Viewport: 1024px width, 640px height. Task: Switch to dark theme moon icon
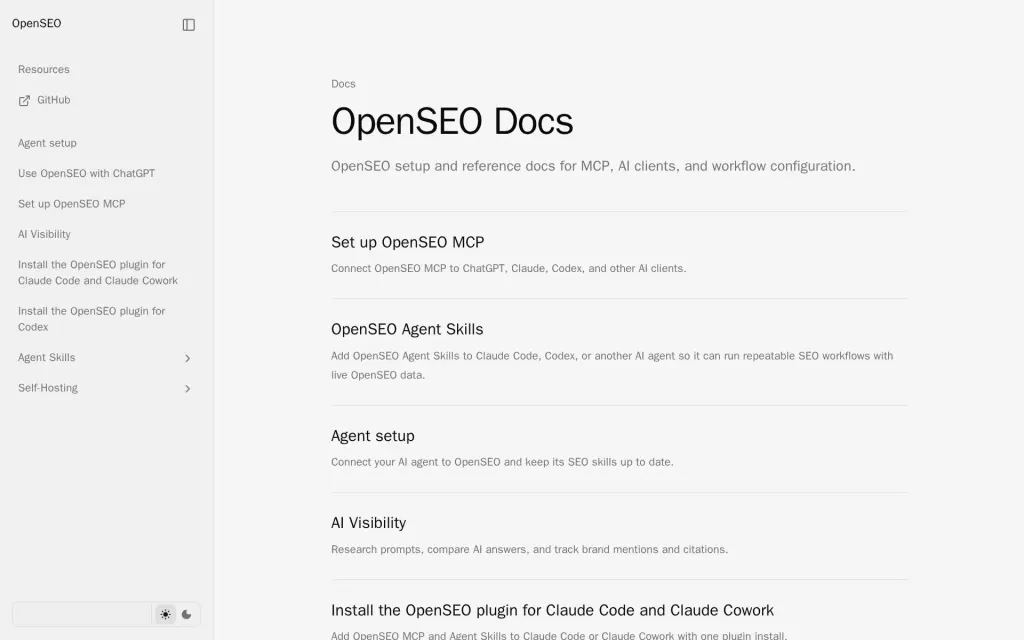[187, 615]
